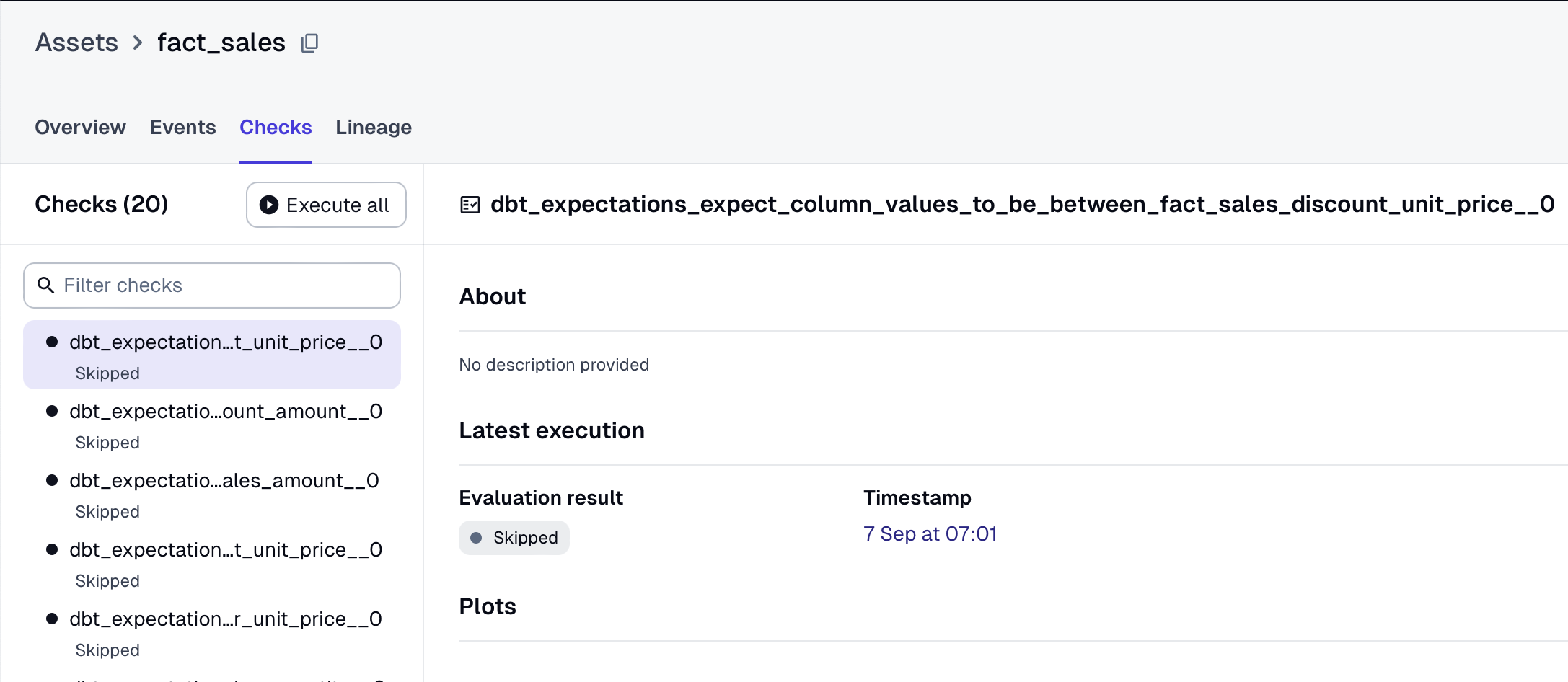Switch to the Overview tab

click(80, 127)
